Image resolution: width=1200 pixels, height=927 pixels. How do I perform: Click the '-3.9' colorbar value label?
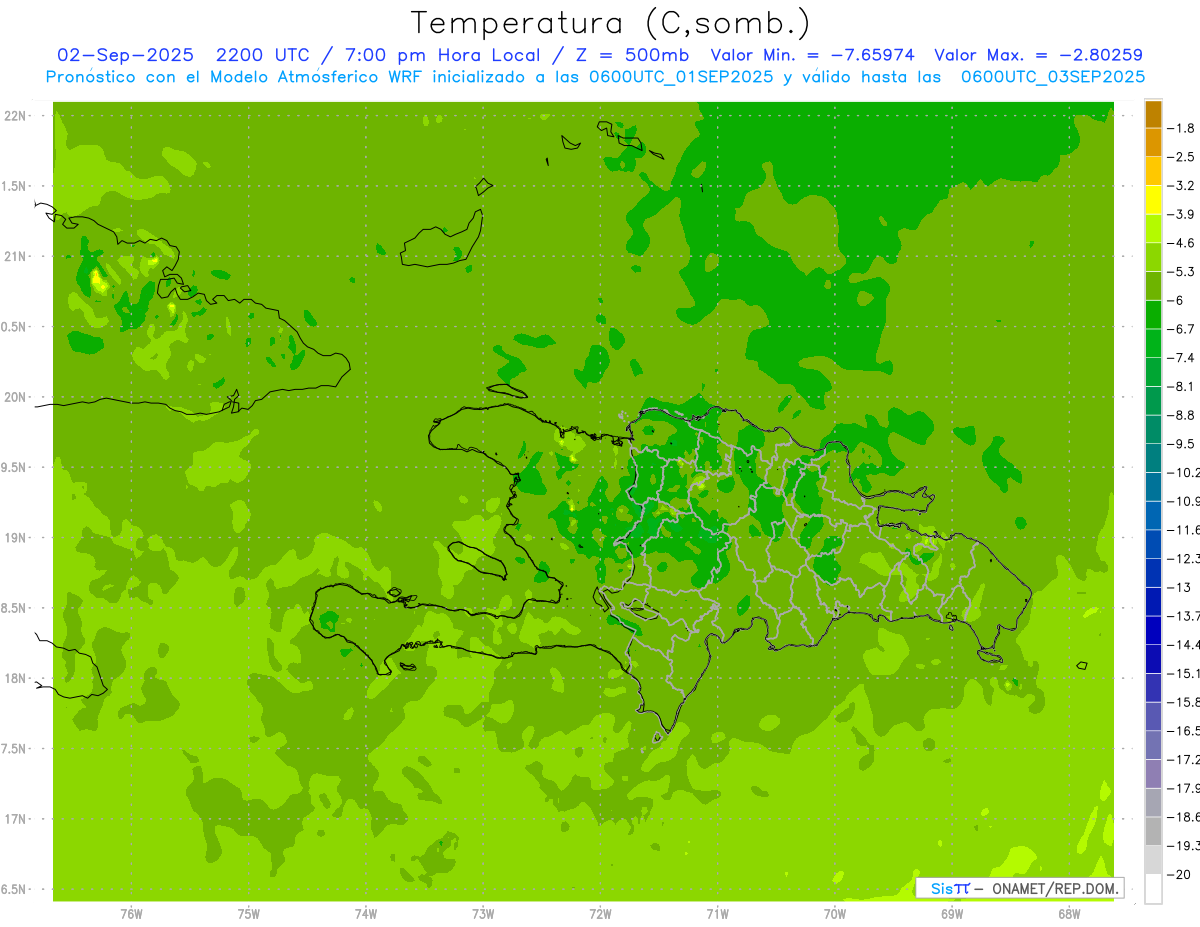click(1181, 214)
